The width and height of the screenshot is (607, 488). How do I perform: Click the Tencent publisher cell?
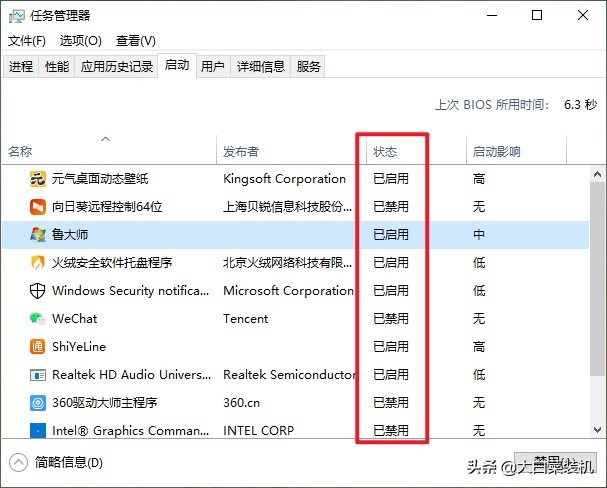pyautogui.click(x=245, y=318)
